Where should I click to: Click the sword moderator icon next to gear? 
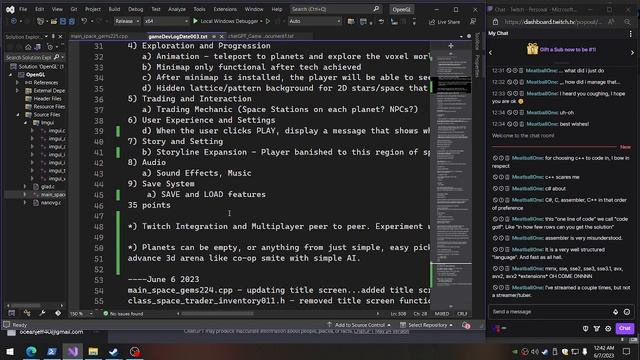point(597,328)
